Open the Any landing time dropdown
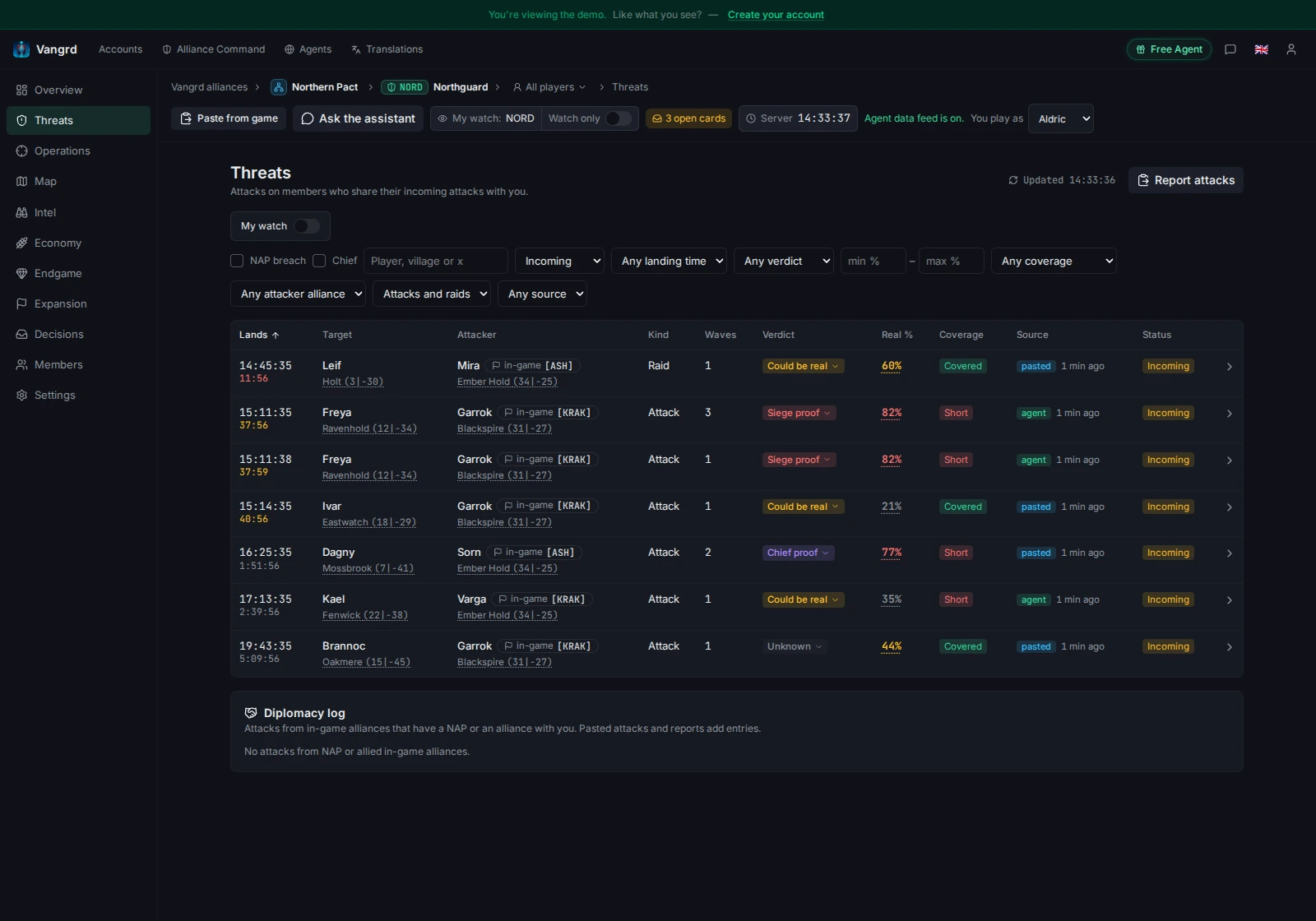 click(669, 261)
